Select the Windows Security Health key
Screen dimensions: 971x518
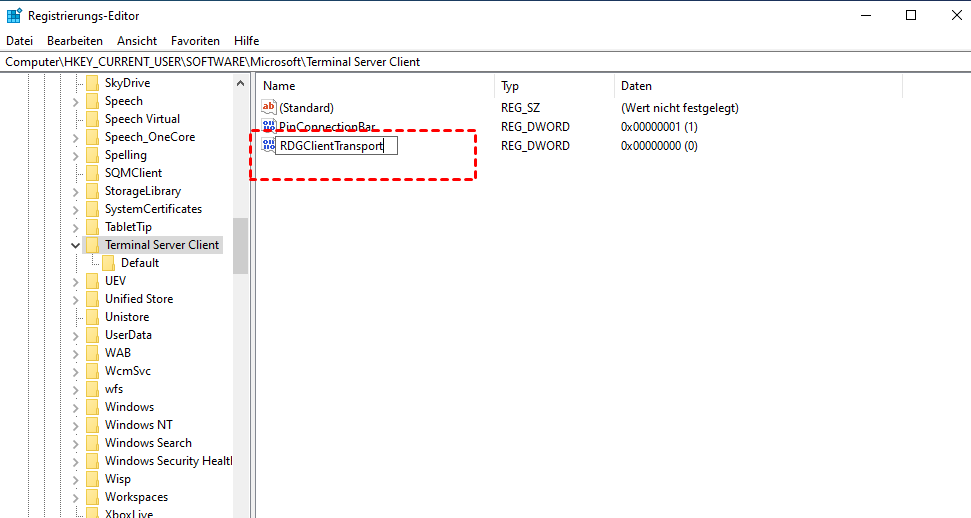pyautogui.click(x=168, y=461)
